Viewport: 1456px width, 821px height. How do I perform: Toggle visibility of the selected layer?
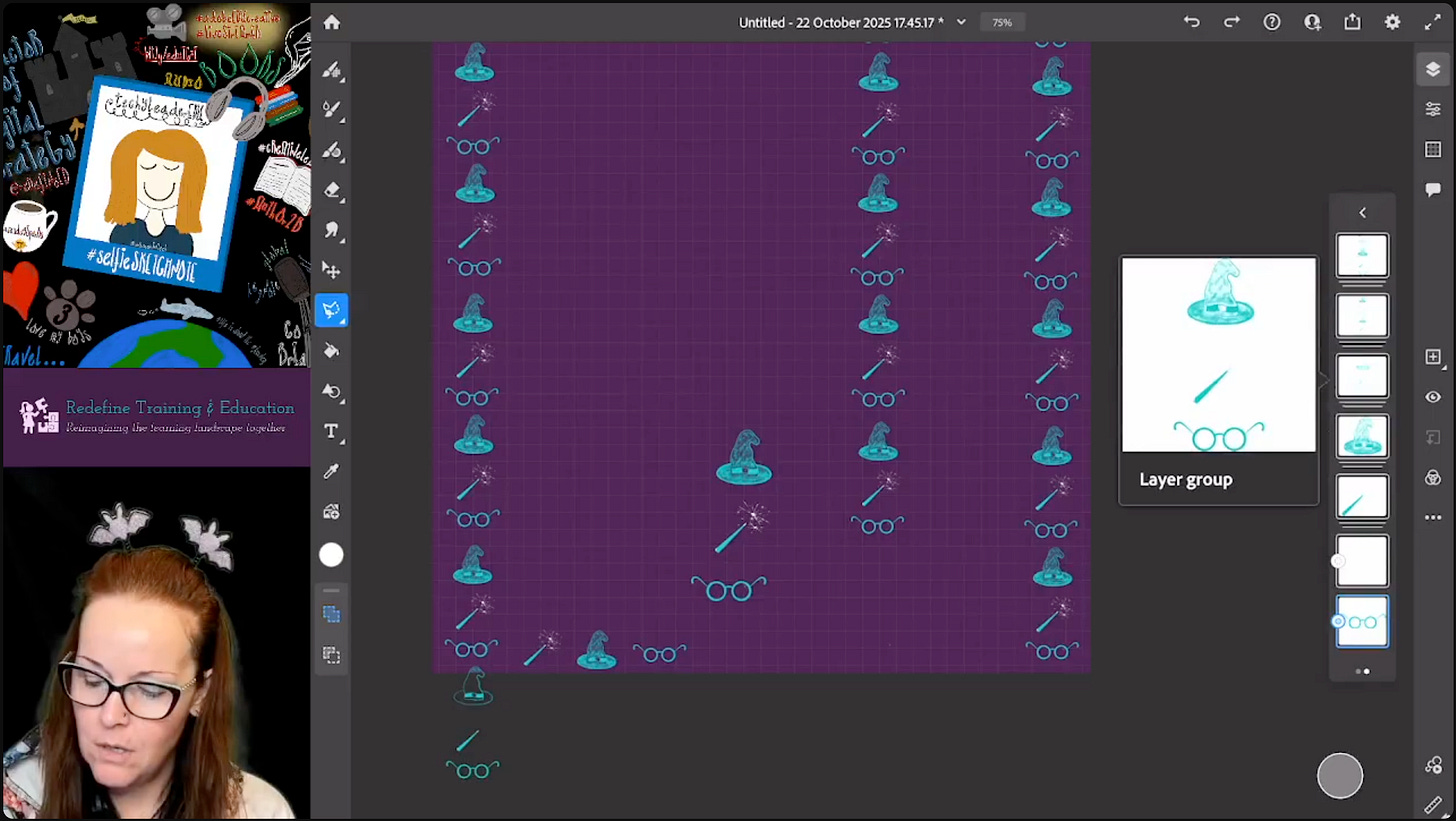pos(1433,396)
